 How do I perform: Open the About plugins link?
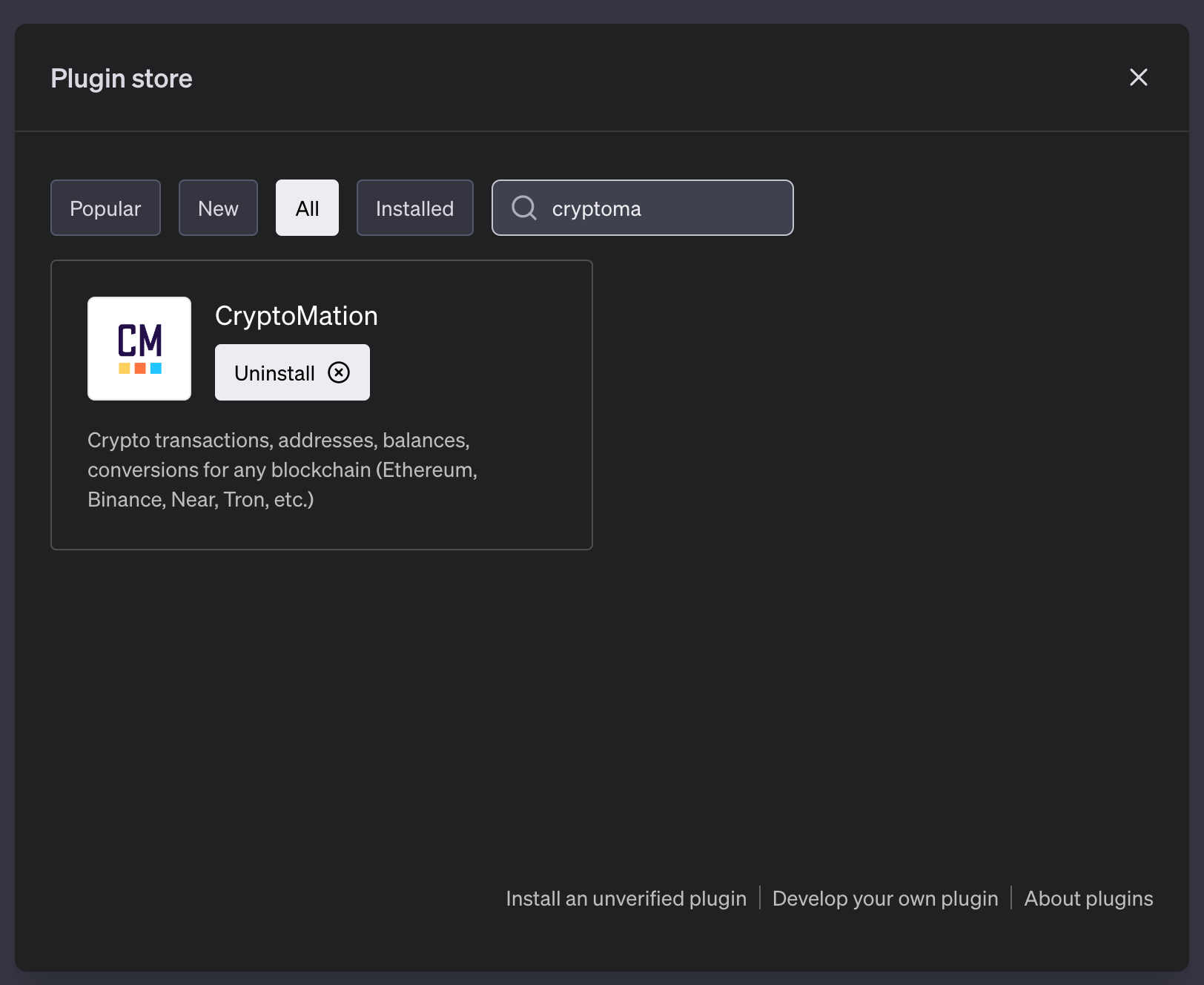coord(1088,898)
